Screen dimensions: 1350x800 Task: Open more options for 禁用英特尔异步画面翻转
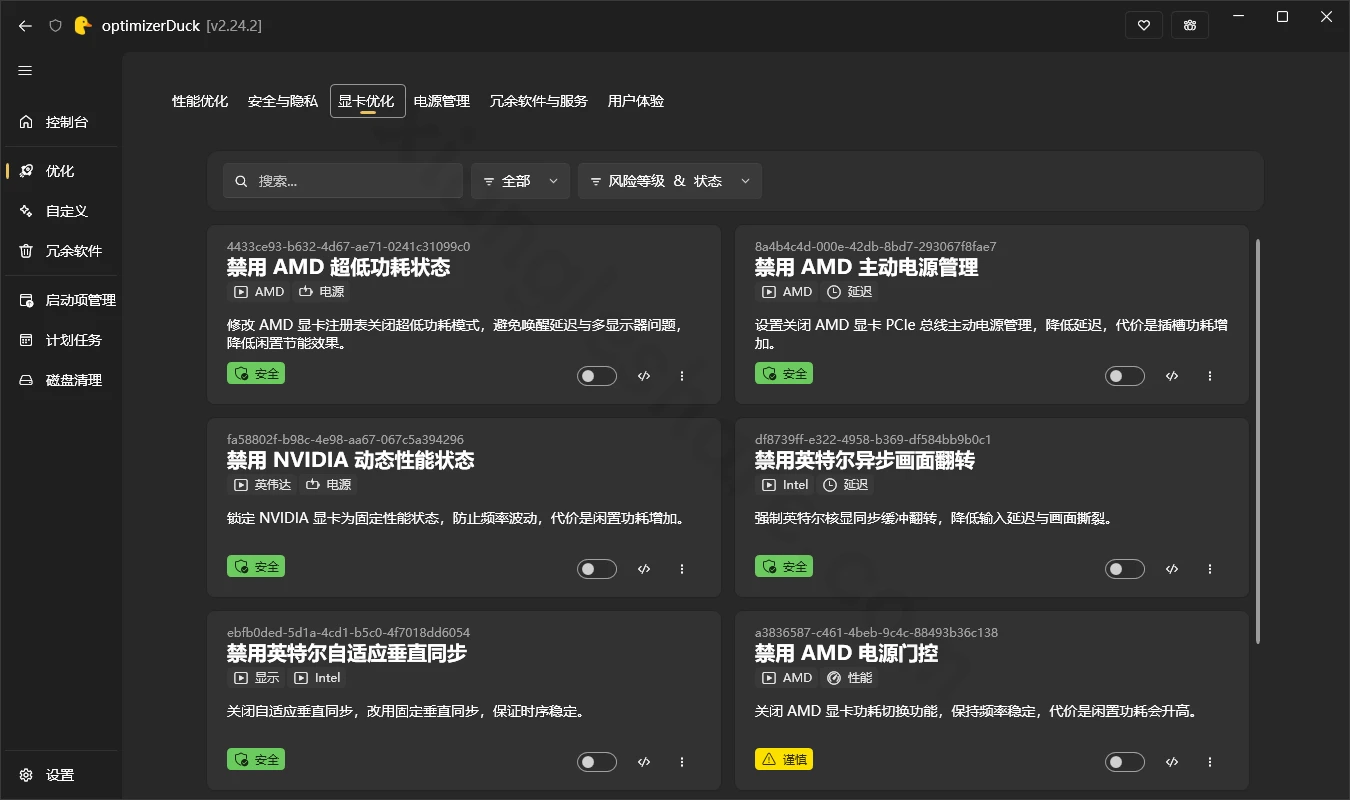tap(1210, 569)
